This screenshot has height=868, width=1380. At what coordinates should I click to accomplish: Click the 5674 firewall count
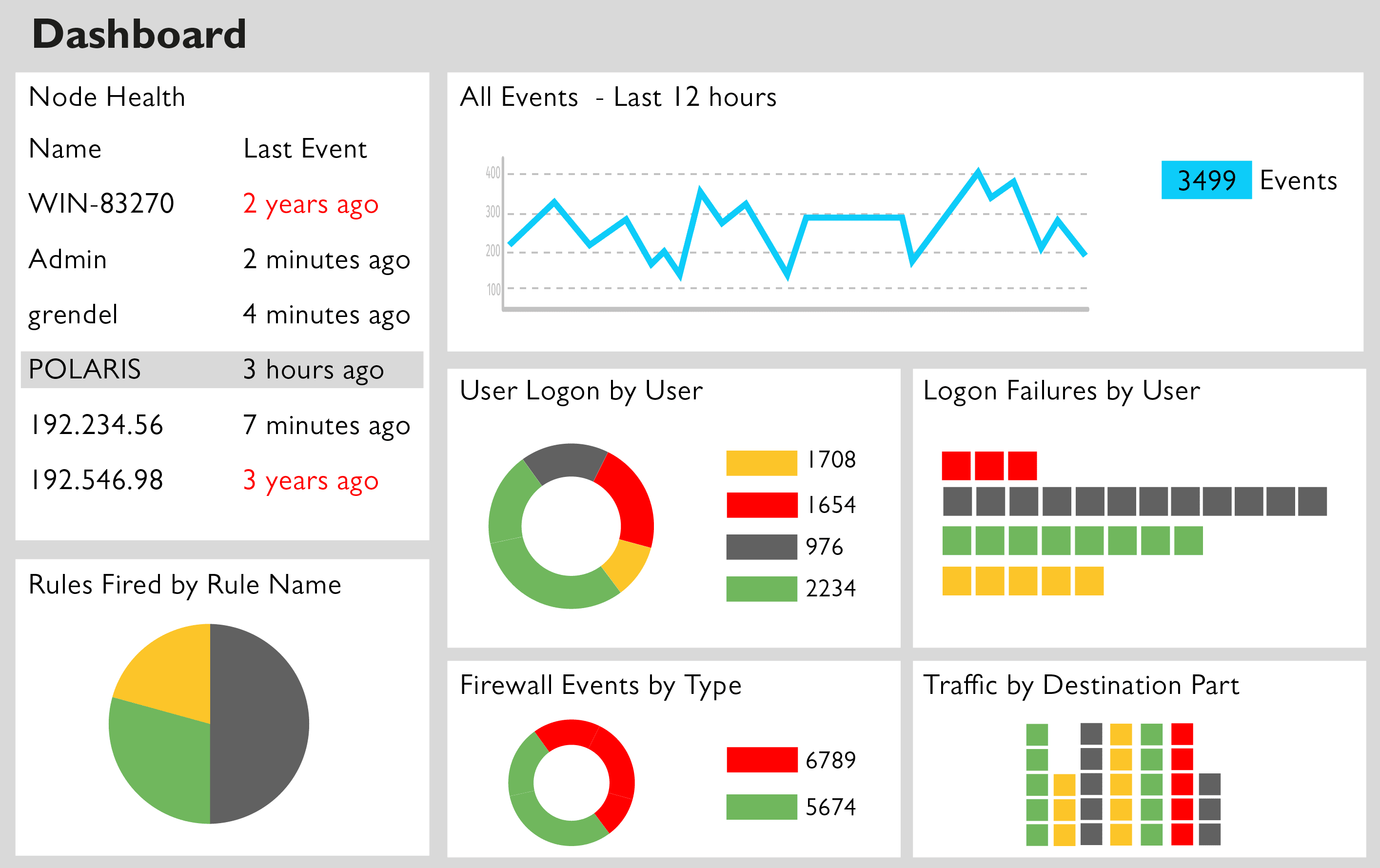click(x=831, y=807)
